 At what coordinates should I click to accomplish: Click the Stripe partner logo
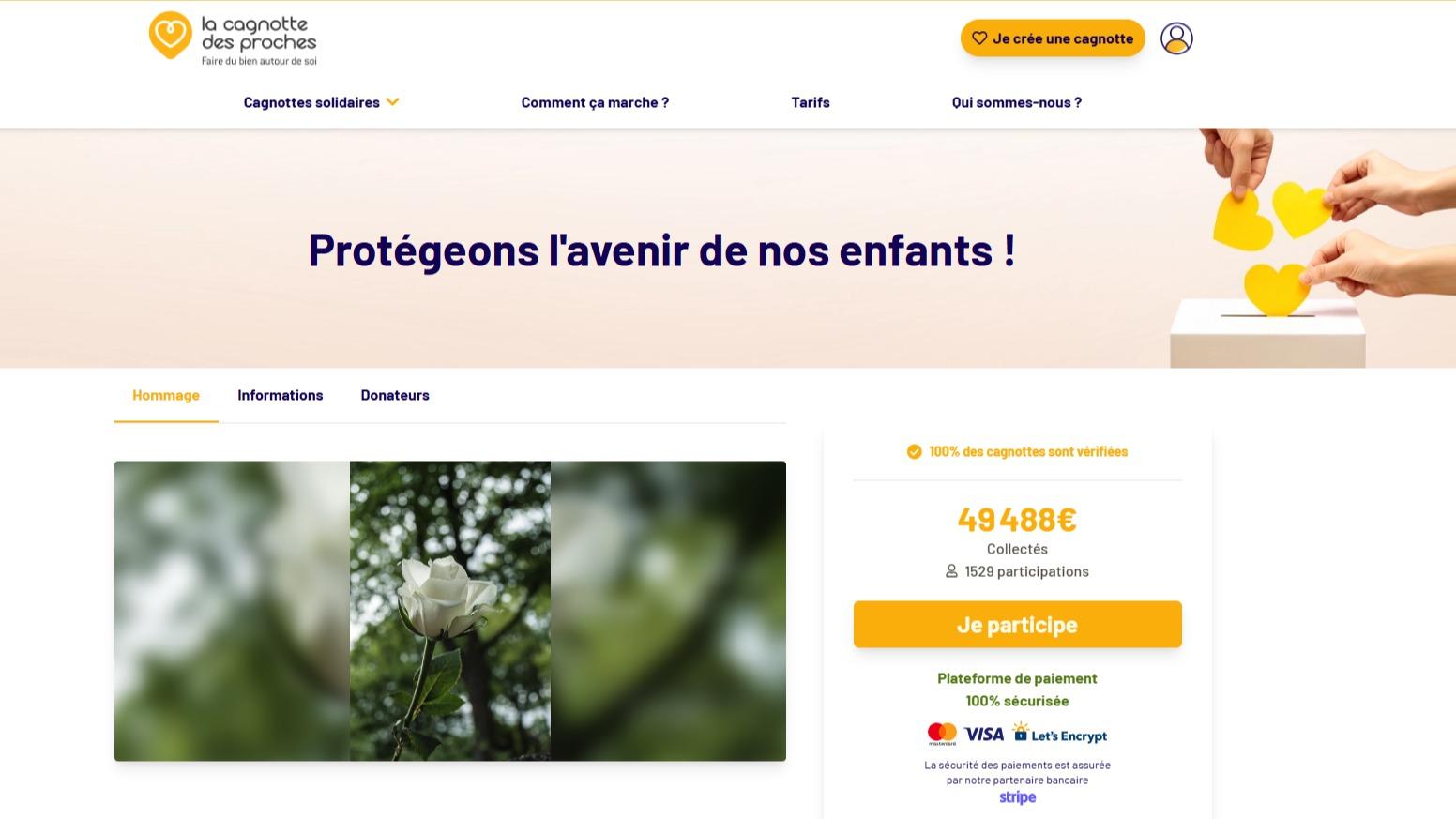(1017, 797)
